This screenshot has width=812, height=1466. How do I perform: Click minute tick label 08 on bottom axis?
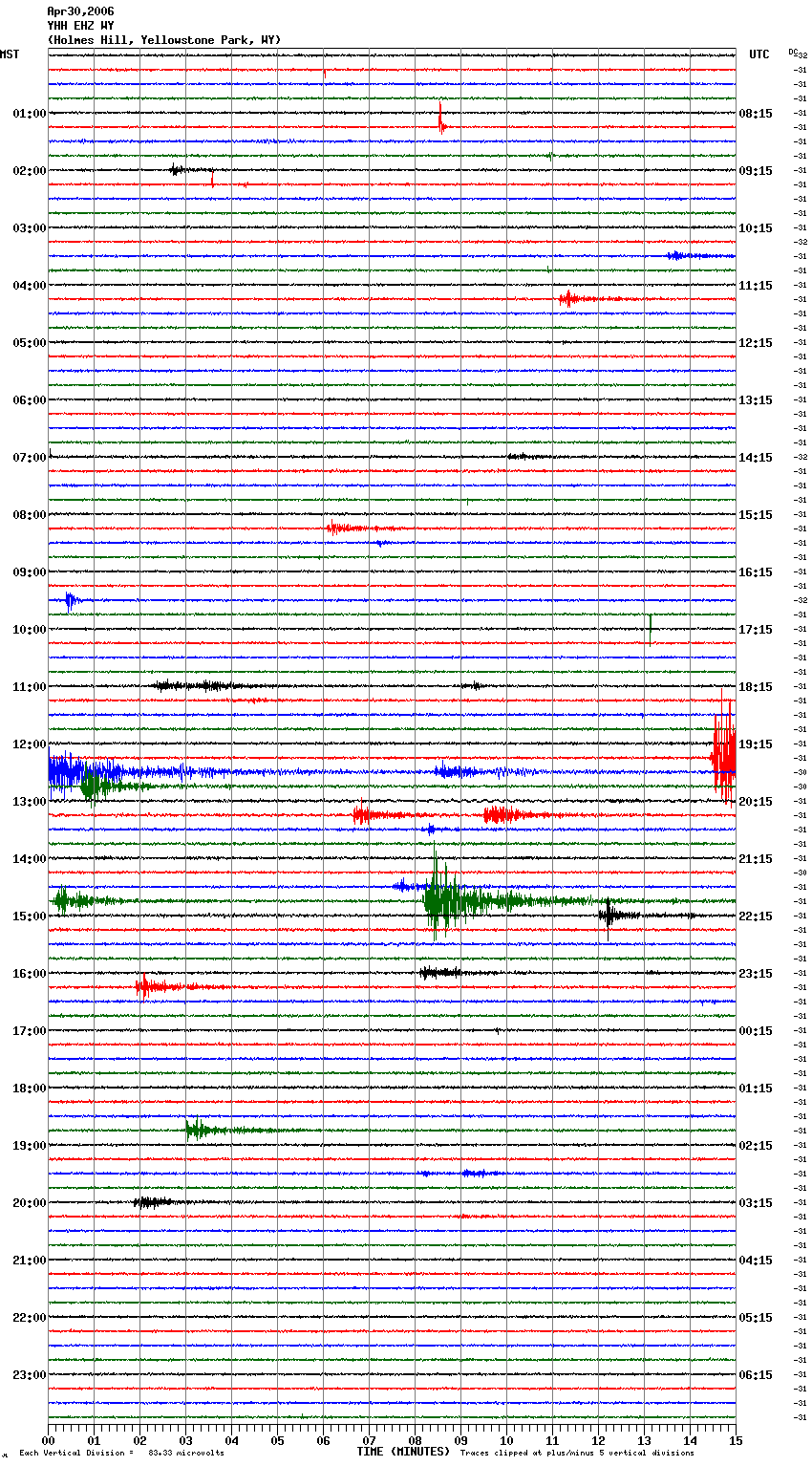[x=416, y=1439]
